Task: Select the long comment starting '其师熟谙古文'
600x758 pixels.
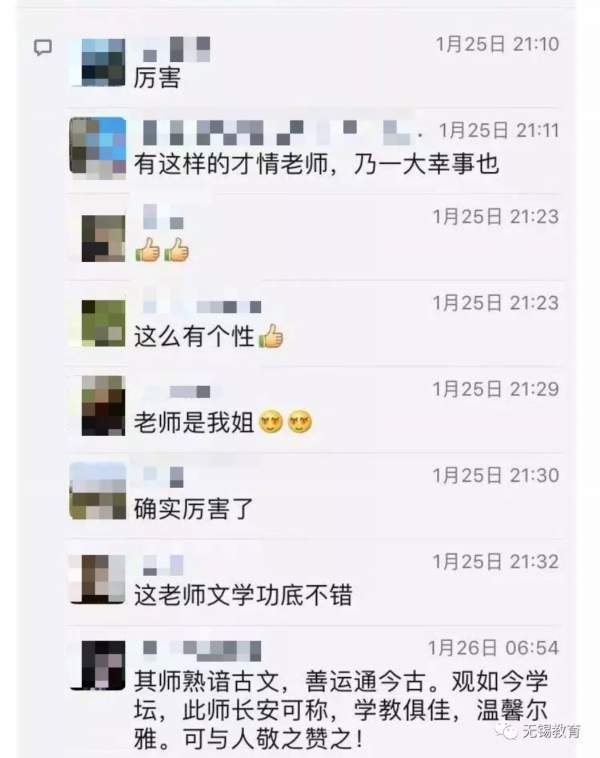Action: 341,710
